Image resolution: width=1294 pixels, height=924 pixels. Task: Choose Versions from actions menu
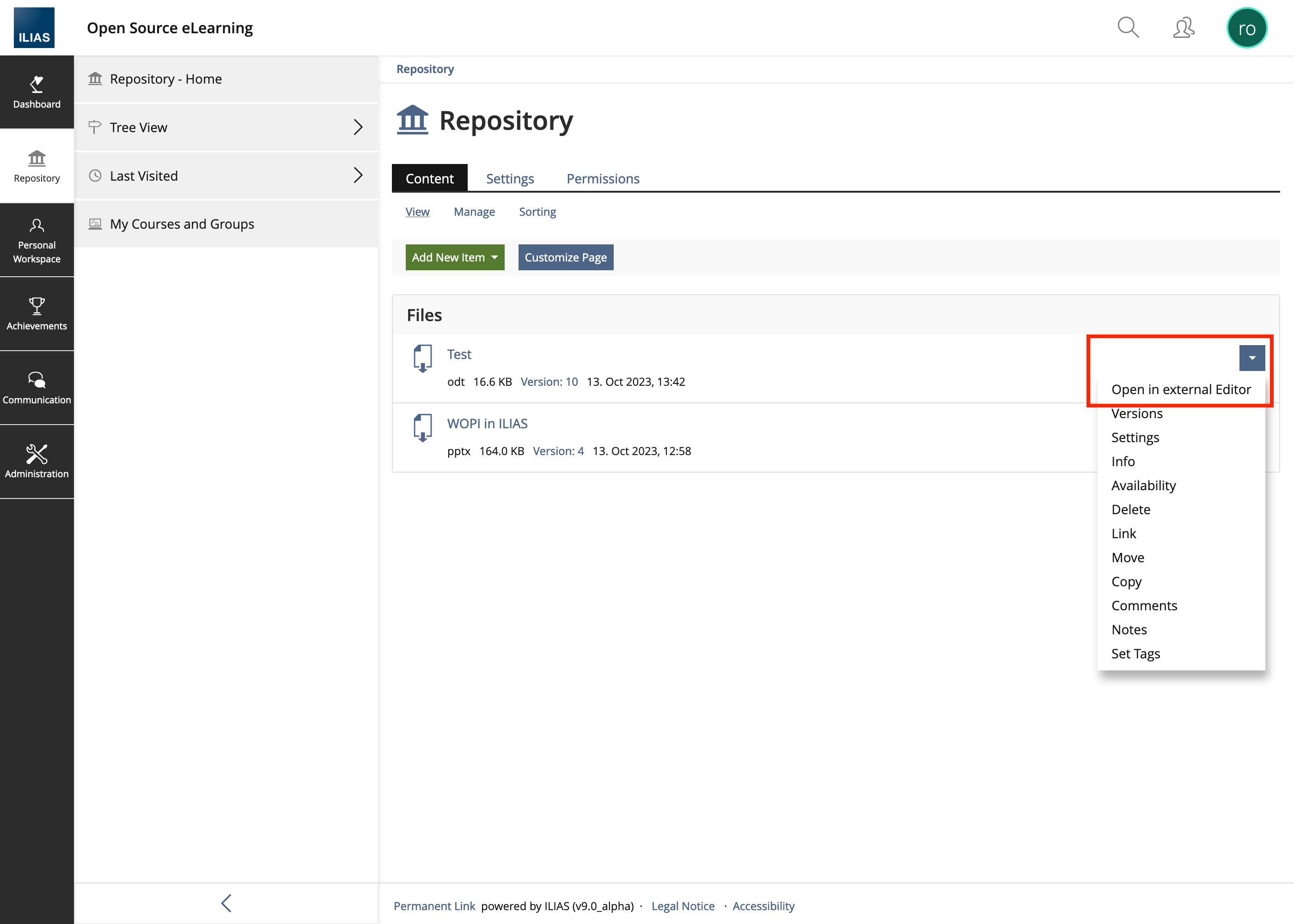click(x=1136, y=413)
